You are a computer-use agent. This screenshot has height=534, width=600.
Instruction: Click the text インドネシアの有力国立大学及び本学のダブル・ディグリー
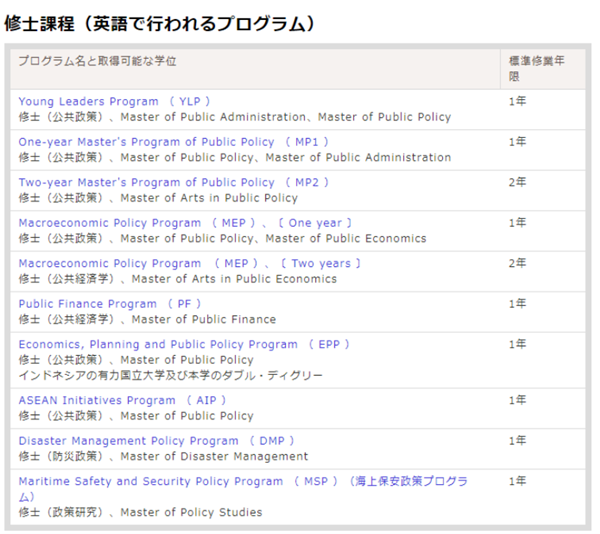[170, 375]
